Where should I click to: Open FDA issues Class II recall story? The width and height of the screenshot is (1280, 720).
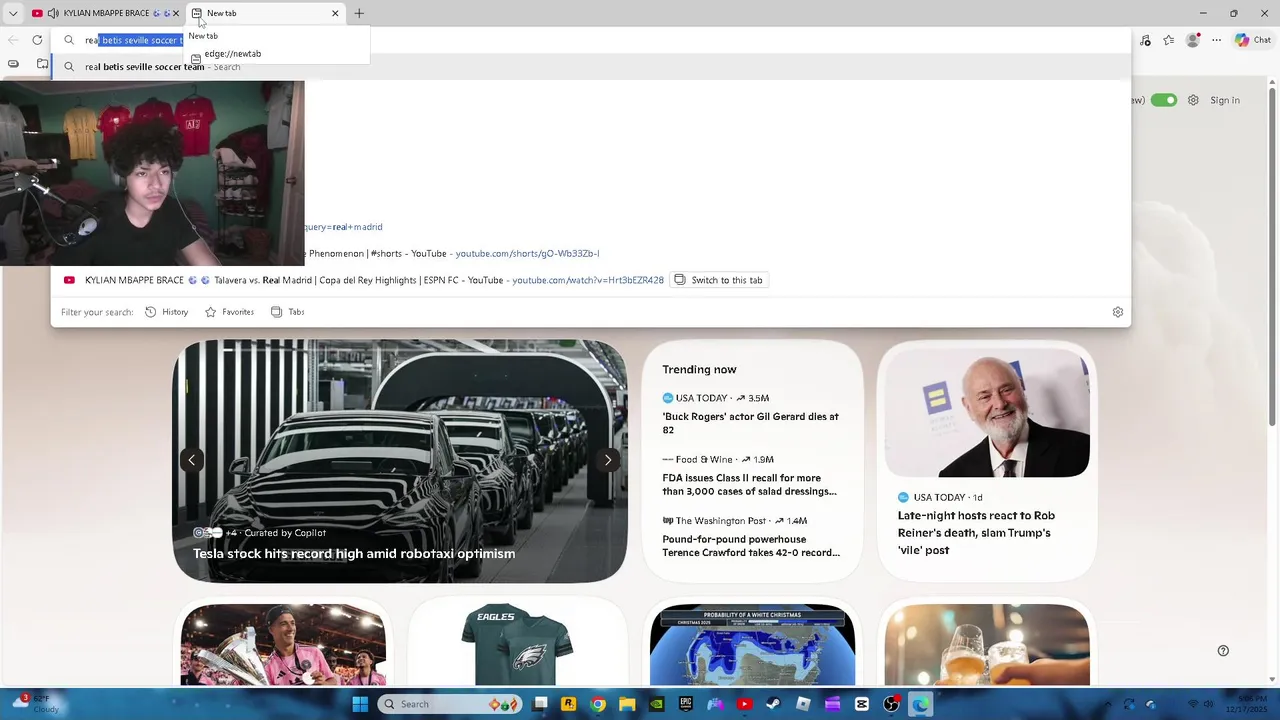click(750, 485)
